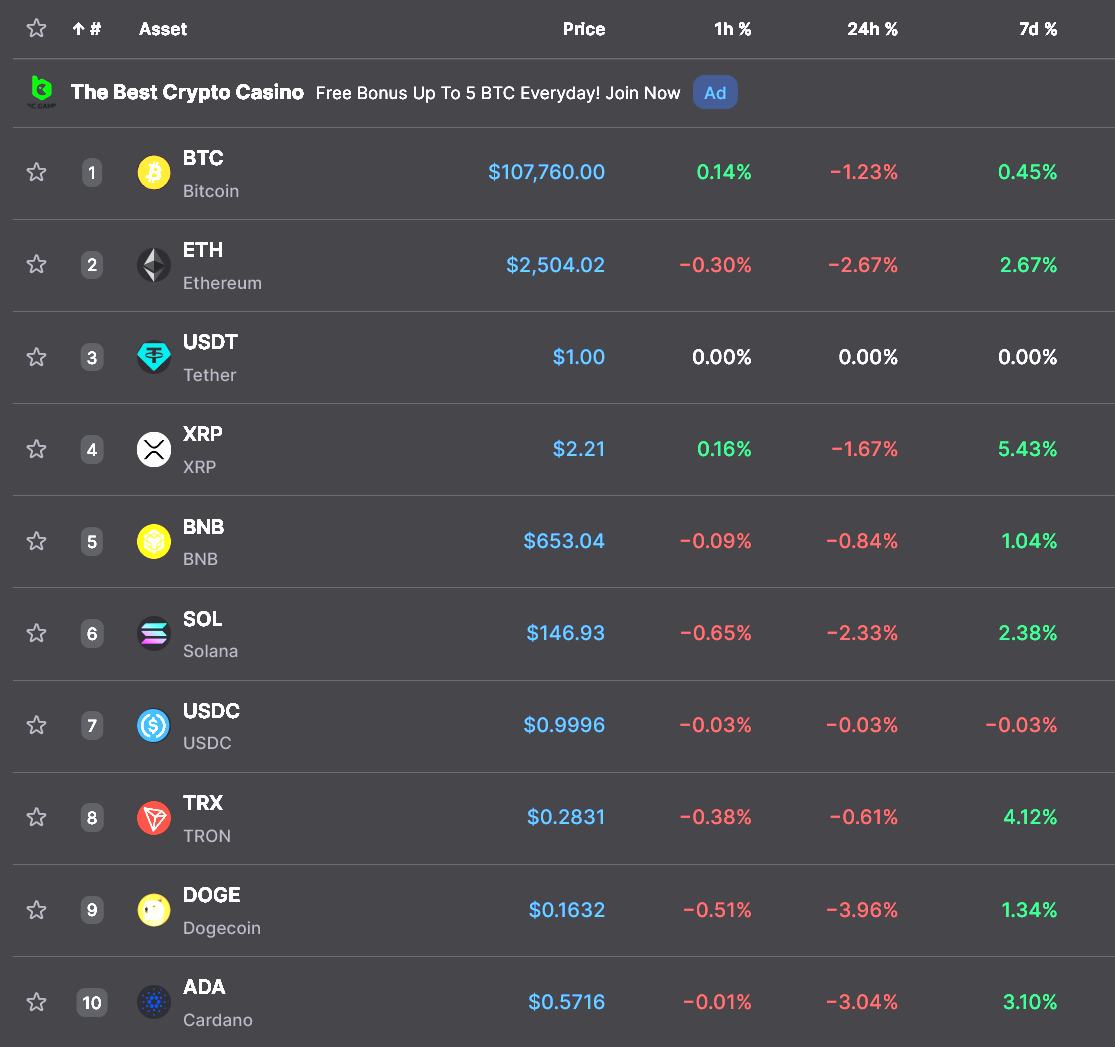
Task: Click the XRP price $2.21
Action: [x=579, y=449]
